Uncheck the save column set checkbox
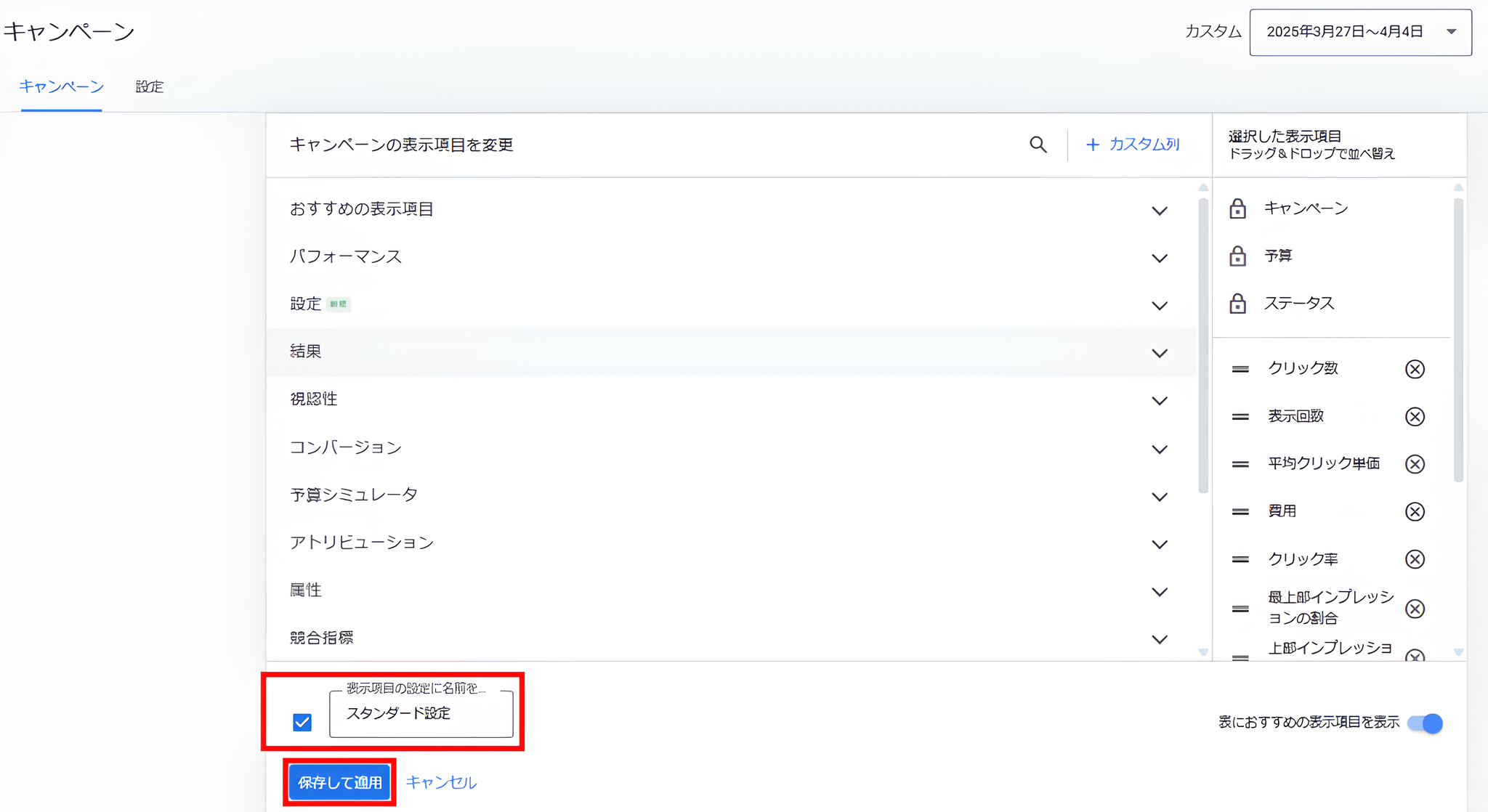 tap(302, 722)
